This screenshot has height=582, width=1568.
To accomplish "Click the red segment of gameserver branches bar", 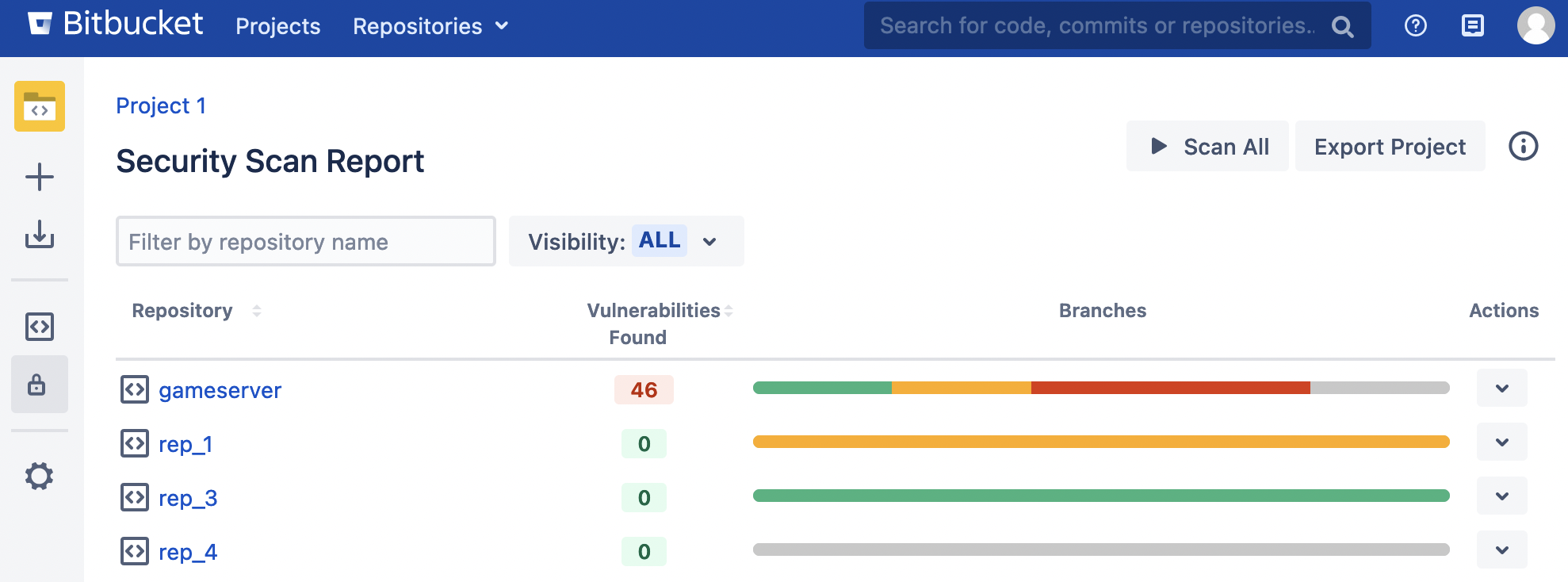I will [x=1170, y=388].
